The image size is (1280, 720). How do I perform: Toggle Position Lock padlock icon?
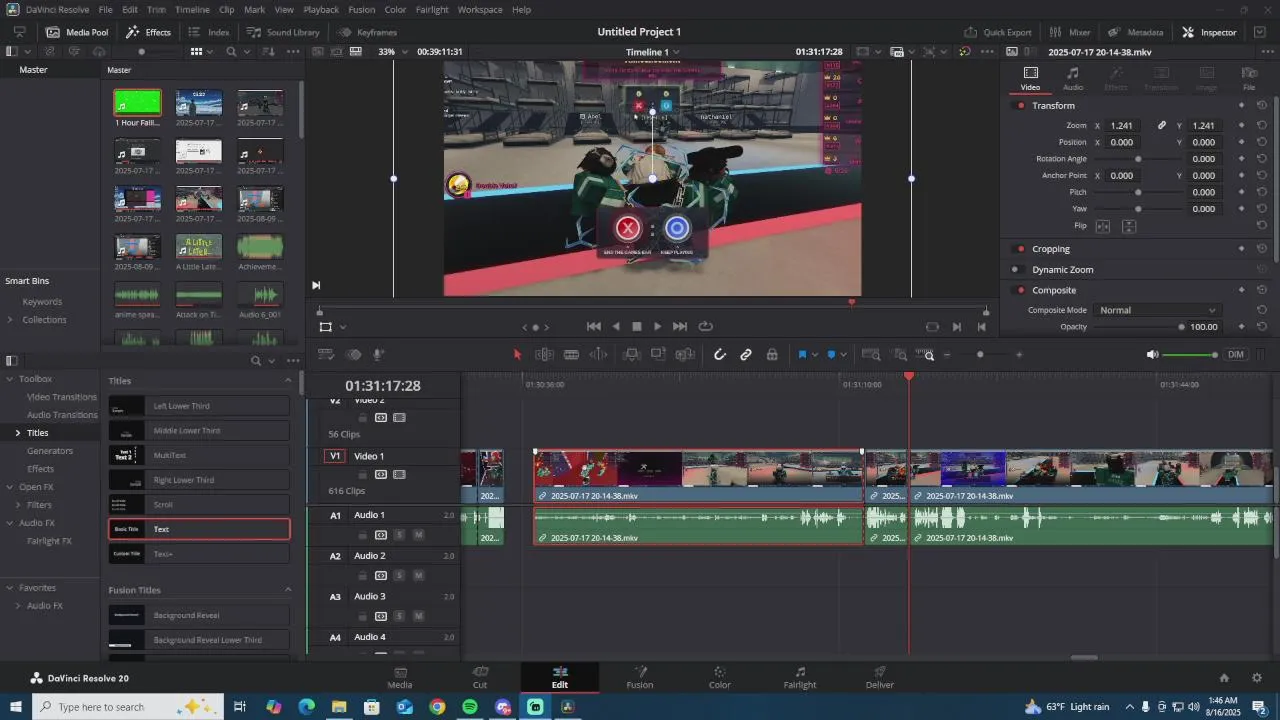coord(772,354)
